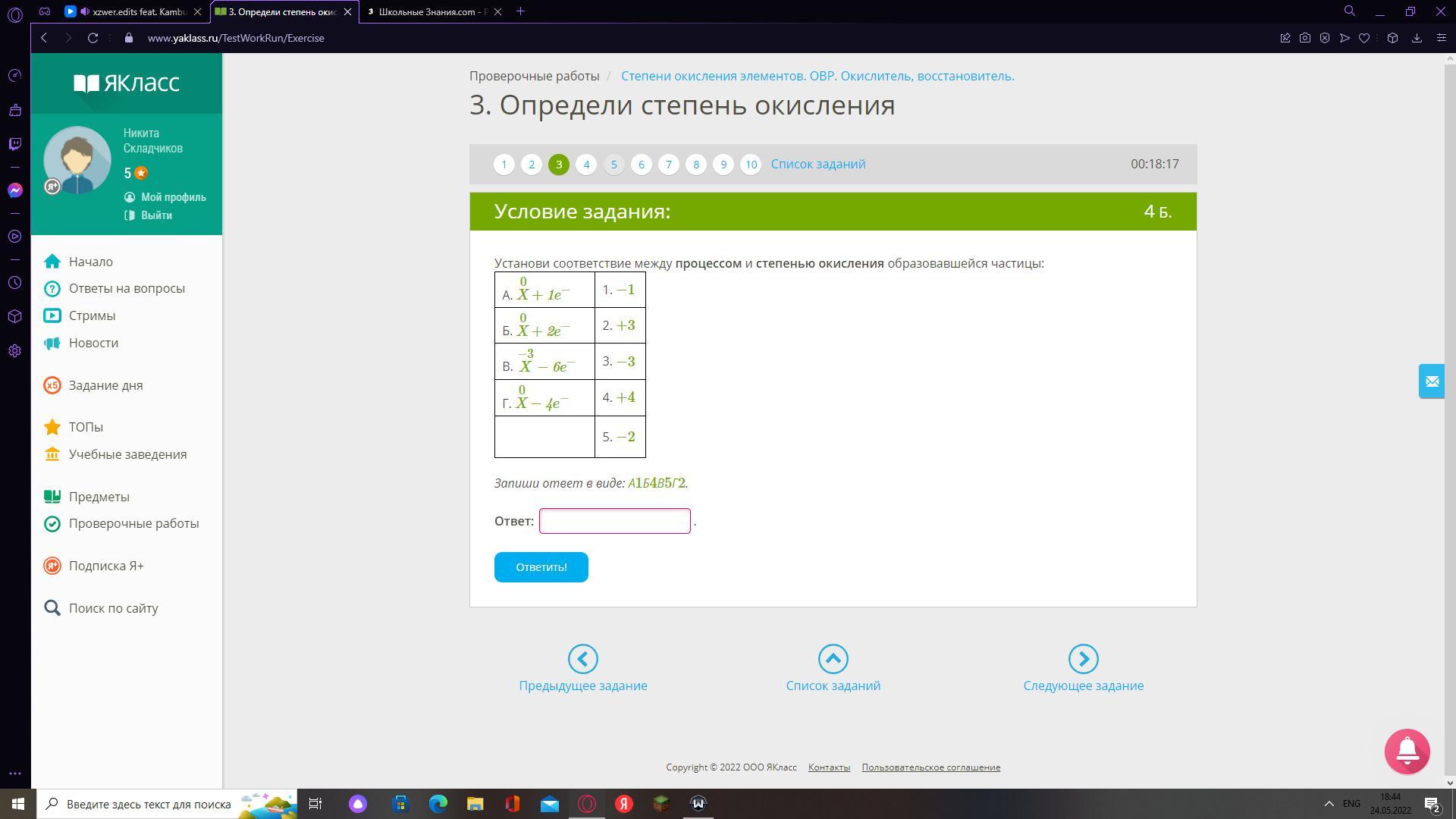Click the browser reload page icon
1456x819 pixels.
[93, 38]
